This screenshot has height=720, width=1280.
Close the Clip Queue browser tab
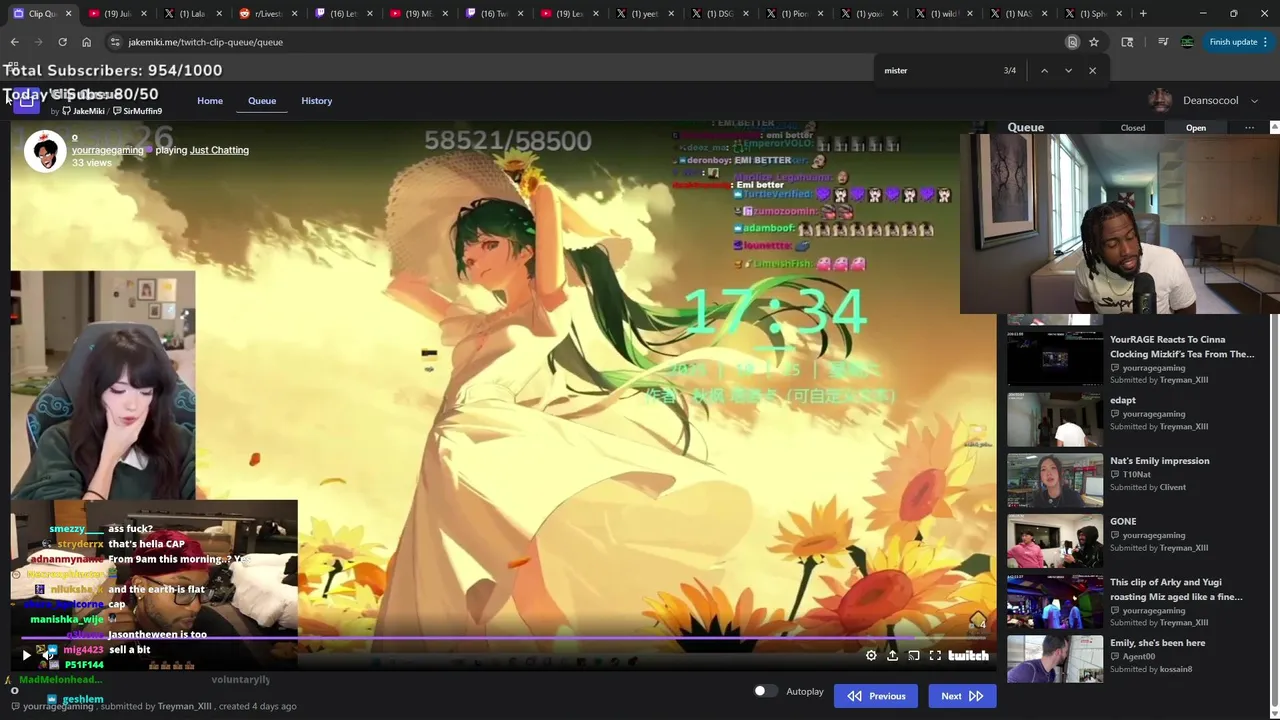pos(68,14)
